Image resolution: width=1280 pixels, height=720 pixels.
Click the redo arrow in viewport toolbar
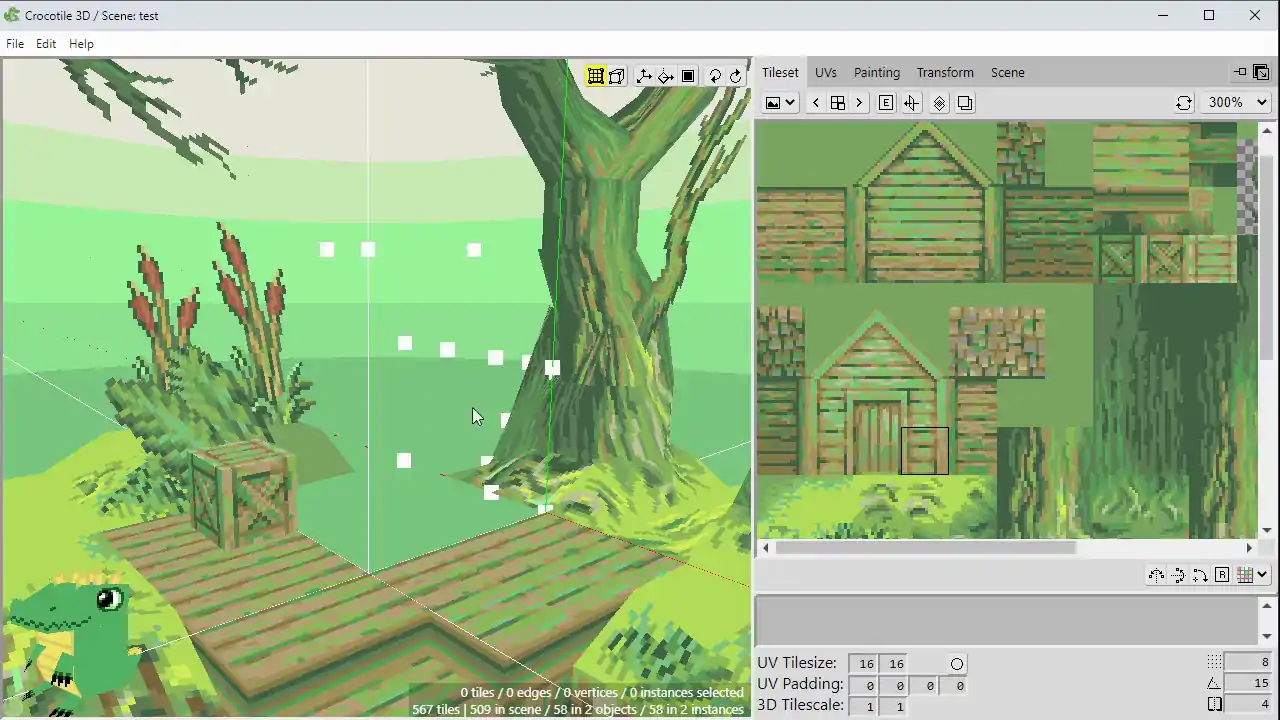[x=736, y=76]
